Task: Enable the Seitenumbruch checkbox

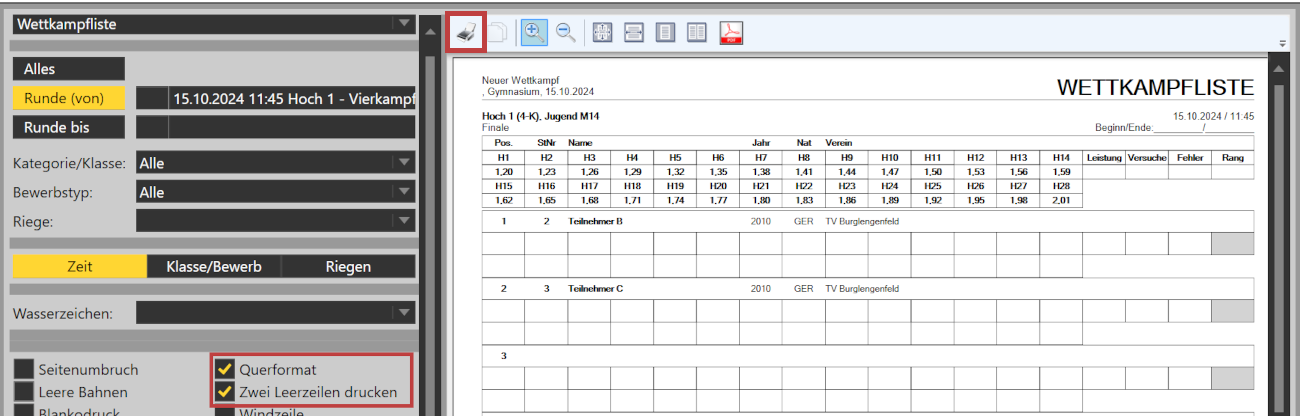Action: (23, 369)
